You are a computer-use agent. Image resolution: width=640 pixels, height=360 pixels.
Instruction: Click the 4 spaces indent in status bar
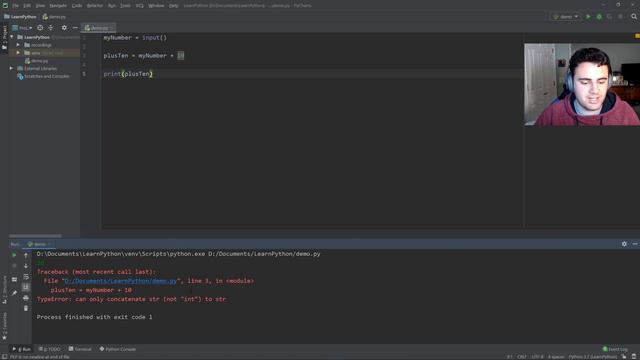[556, 357]
